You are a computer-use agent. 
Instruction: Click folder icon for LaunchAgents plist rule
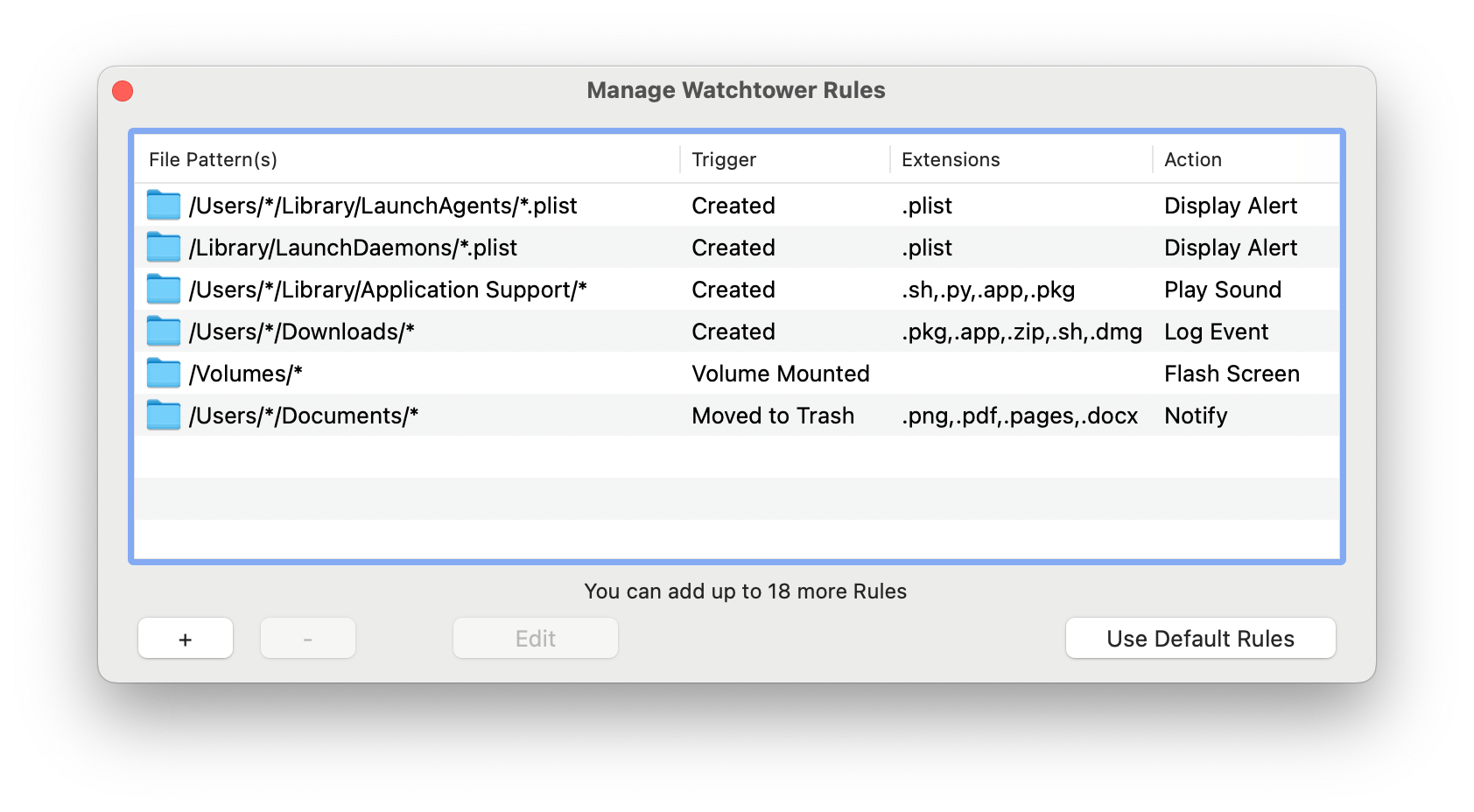tap(164, 206)
